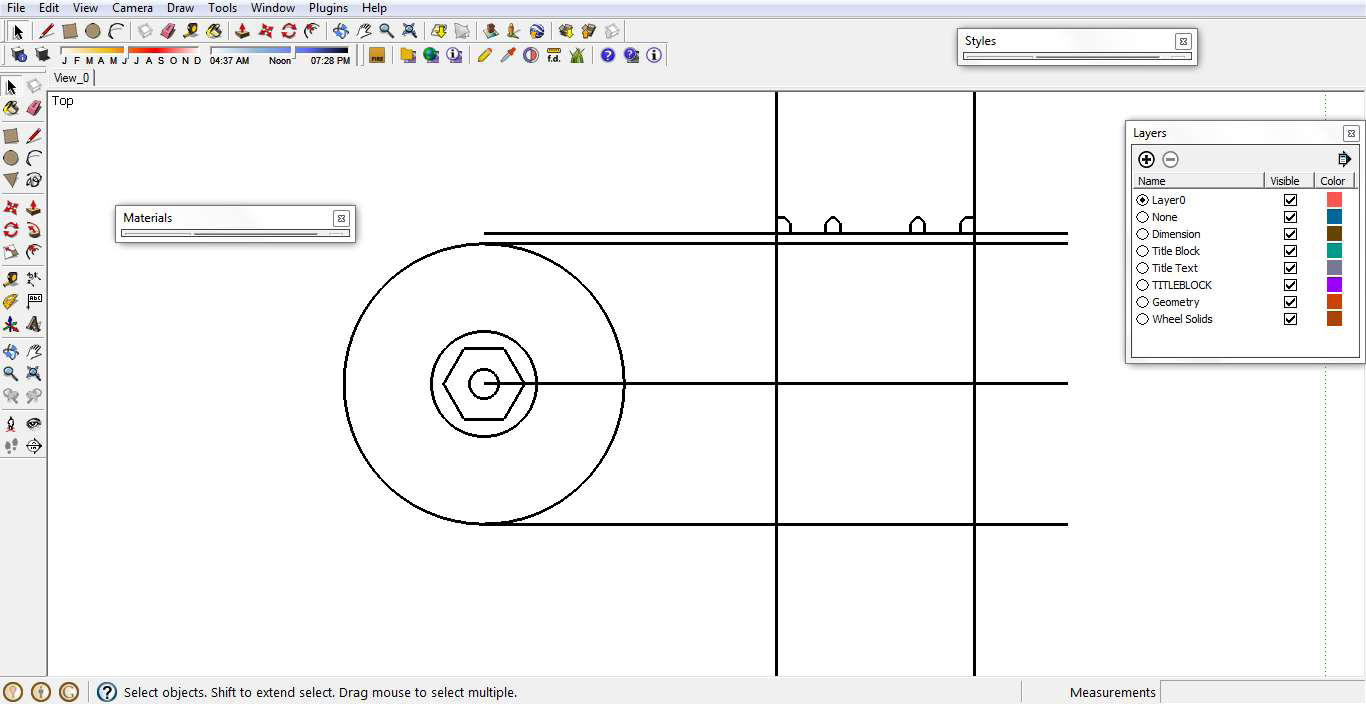Click the orange FIRE plugin icon
The height and width of the screenshot is (704, 1366).
tap(377, 55)
